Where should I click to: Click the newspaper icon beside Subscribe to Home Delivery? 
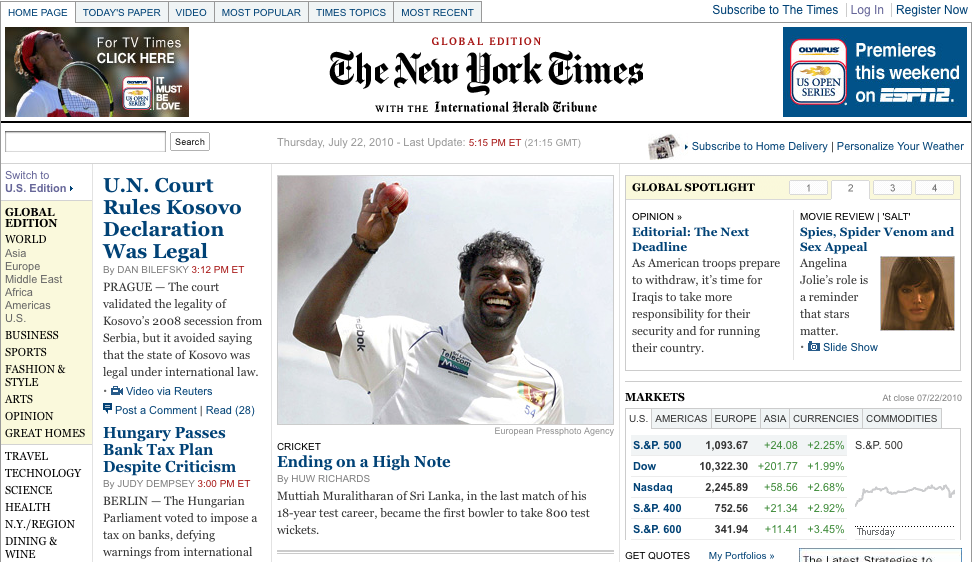point(663,147)
